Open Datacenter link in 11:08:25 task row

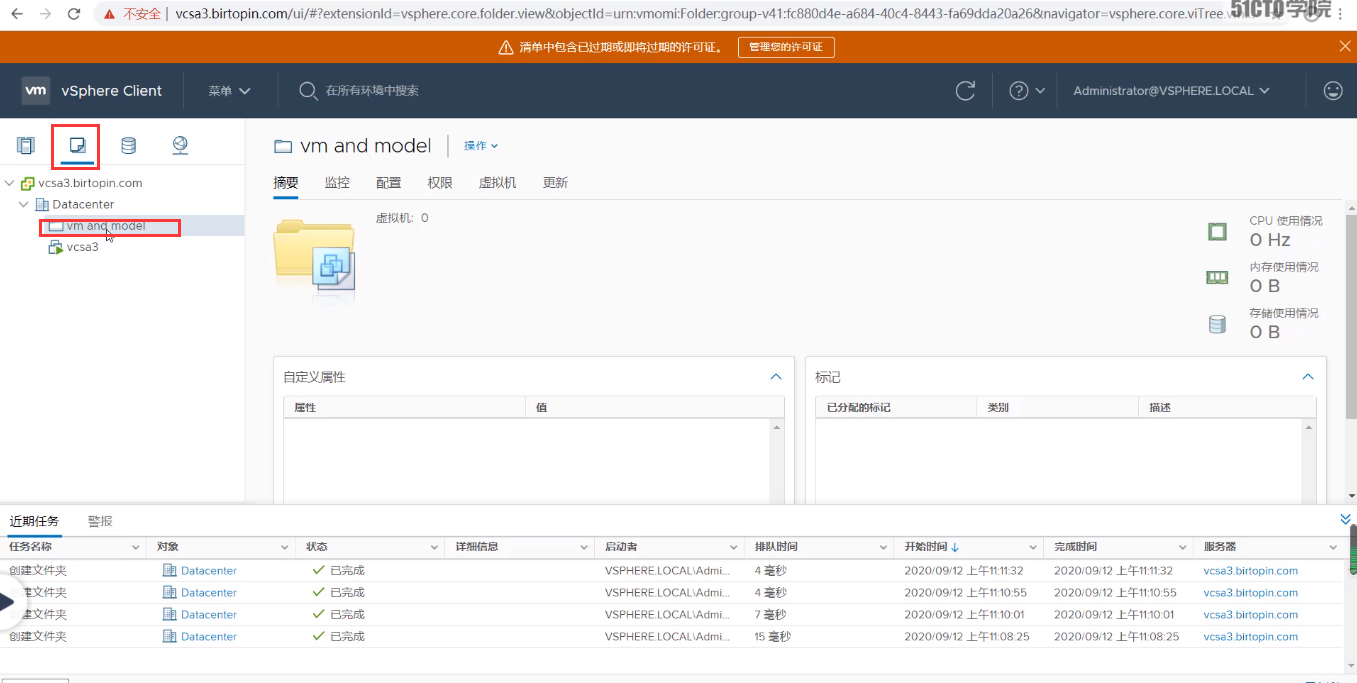[209, 637]
